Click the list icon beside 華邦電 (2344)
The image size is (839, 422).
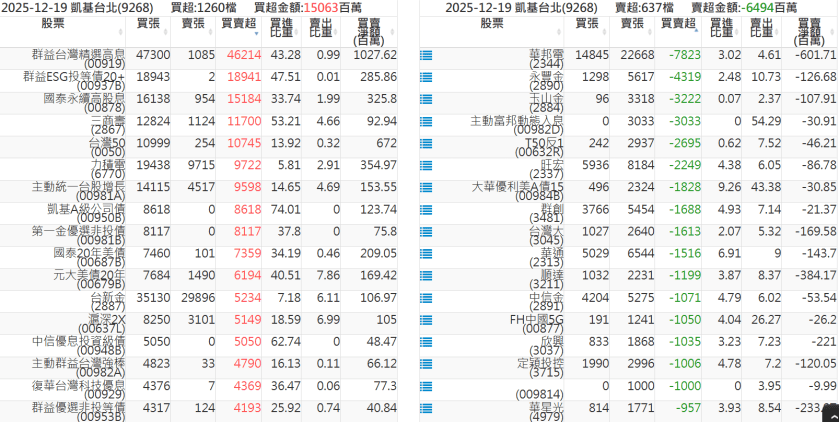(426, 56)
